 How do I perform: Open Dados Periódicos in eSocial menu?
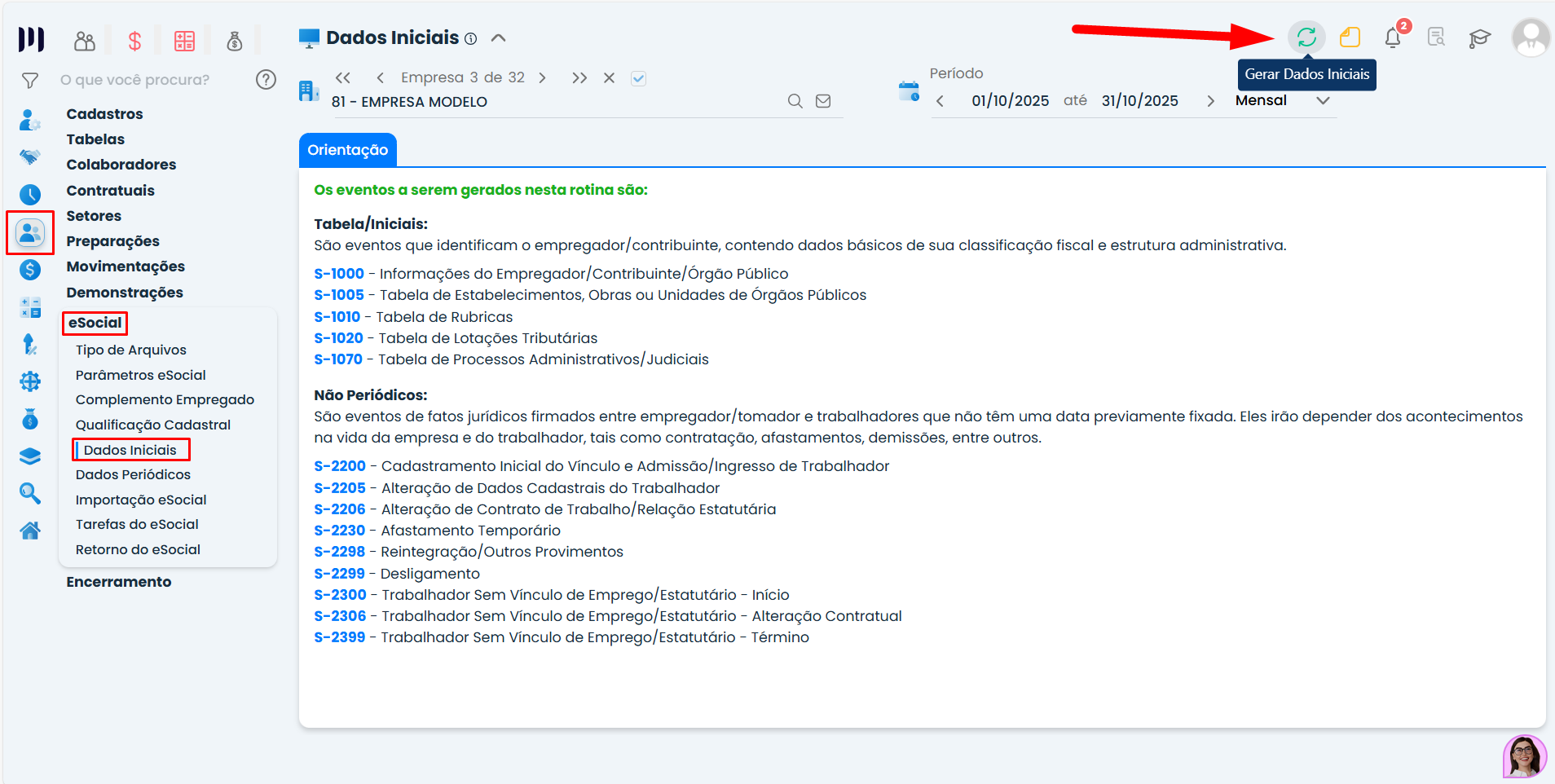(133, 474)
